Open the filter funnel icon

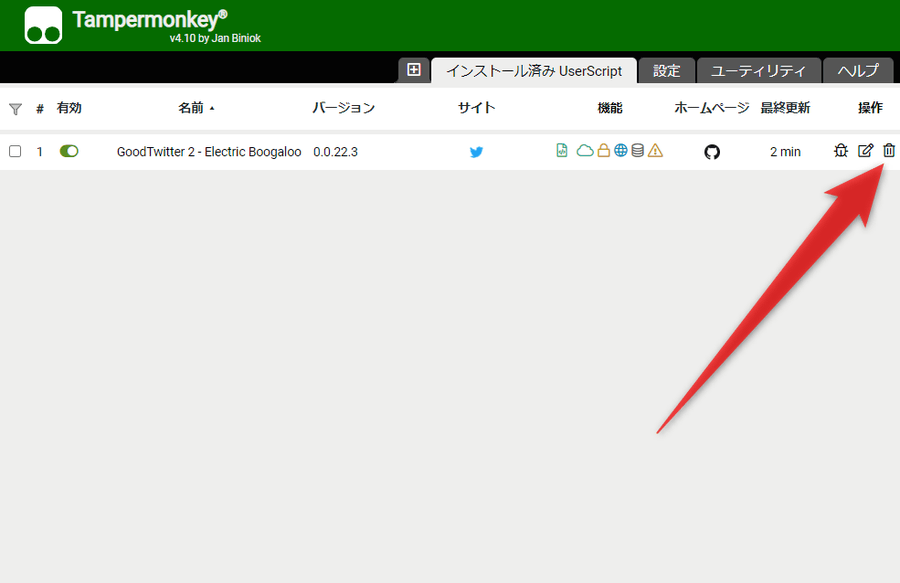point(15,108)
